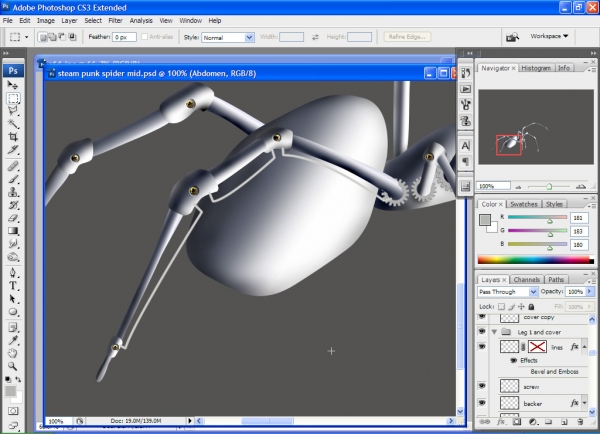Screen dimensions: 600x434
Task: Open the status bar info arrow
Action: [x=189, y=421]
